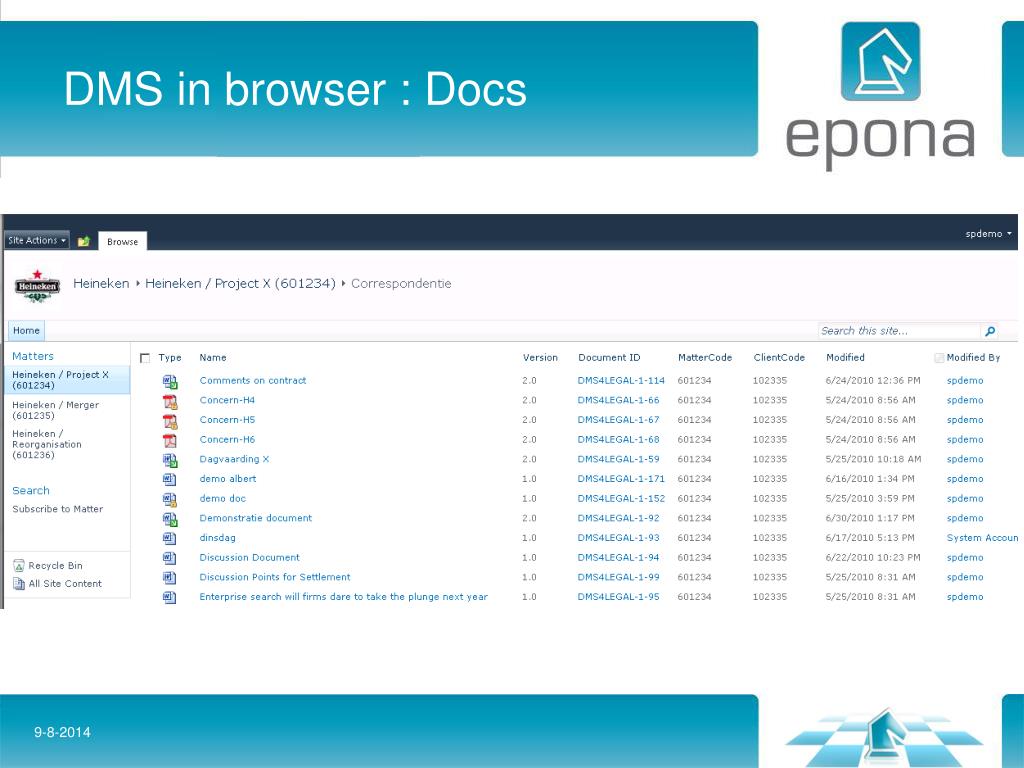Viewport: 1024px width, 768px height.
Task: Click the navigate-up folder icon beside Site Actions
Action: point(84,241)
